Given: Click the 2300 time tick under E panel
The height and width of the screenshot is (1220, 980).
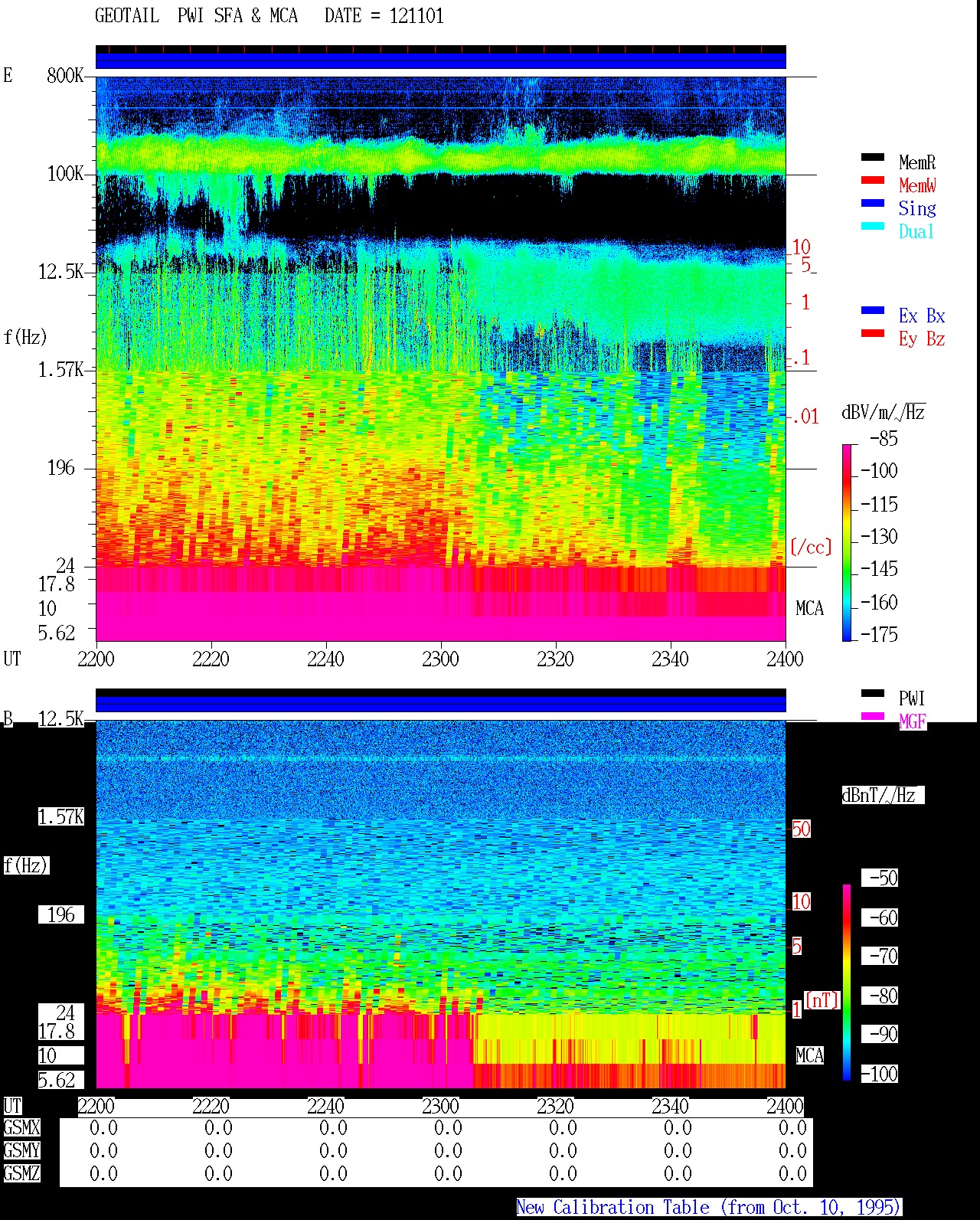Looking at the screenshot, I should click(x=440, y=659).
